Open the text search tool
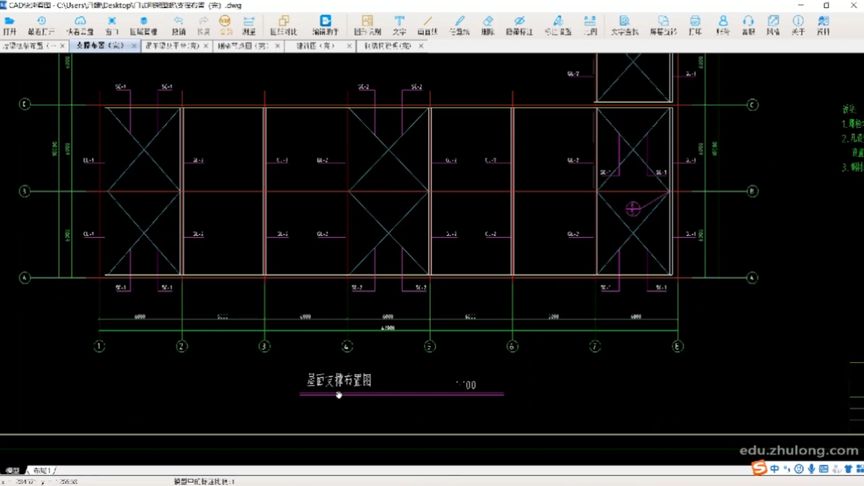 624,25
